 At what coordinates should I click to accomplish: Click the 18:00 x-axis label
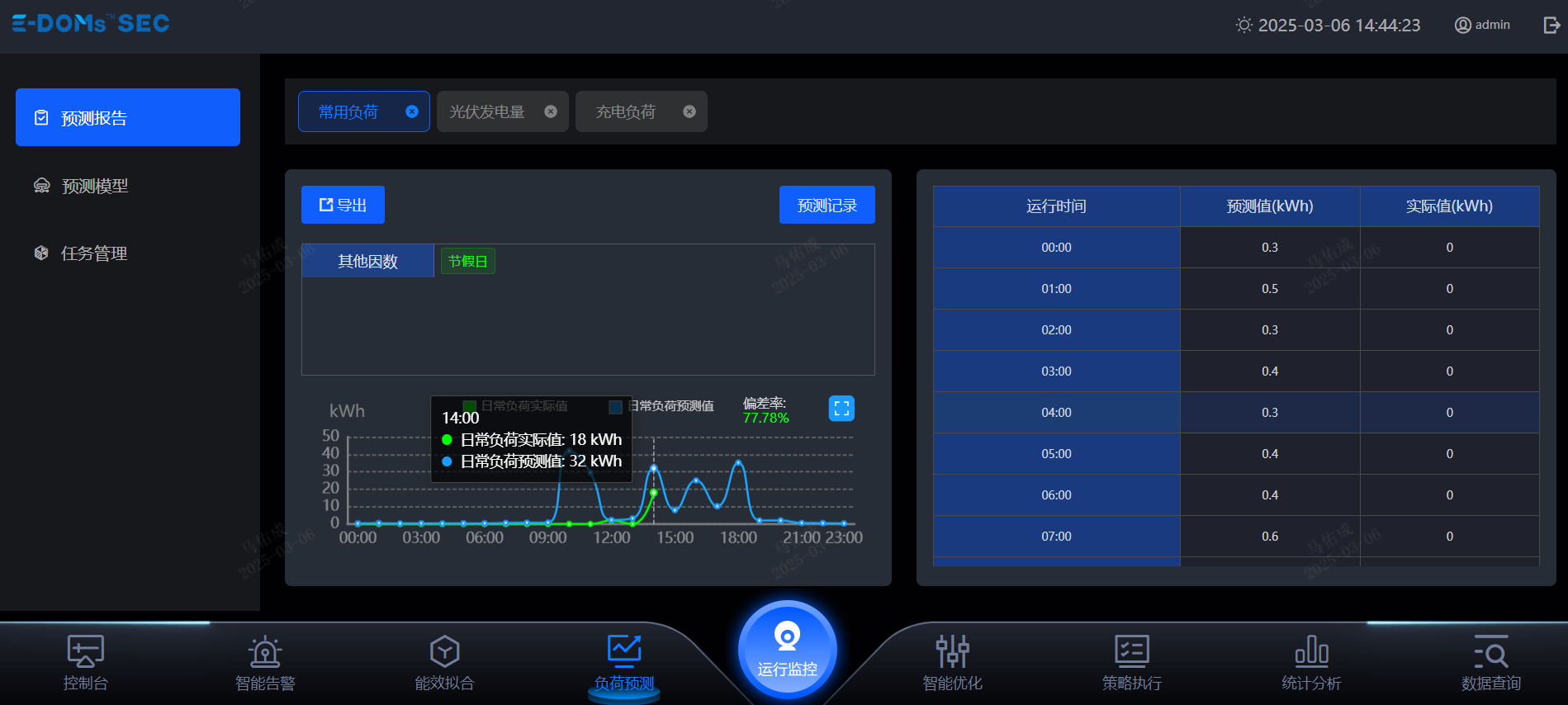click(x=738, y=537)
